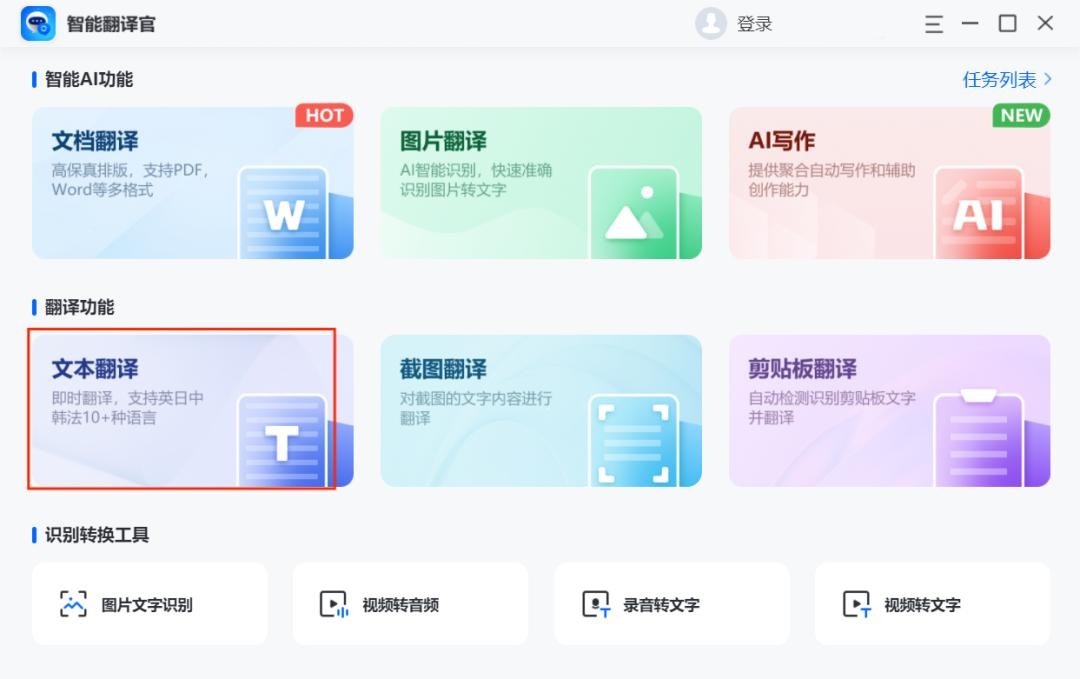Maximize the application window
The image size is (1080, 679).
tap(1008, 23)
